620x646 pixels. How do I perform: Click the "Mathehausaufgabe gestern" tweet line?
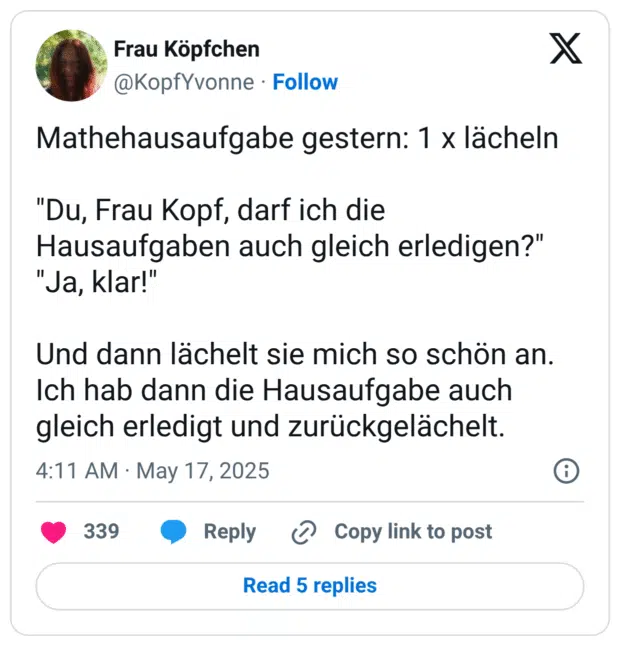point(296,139)
